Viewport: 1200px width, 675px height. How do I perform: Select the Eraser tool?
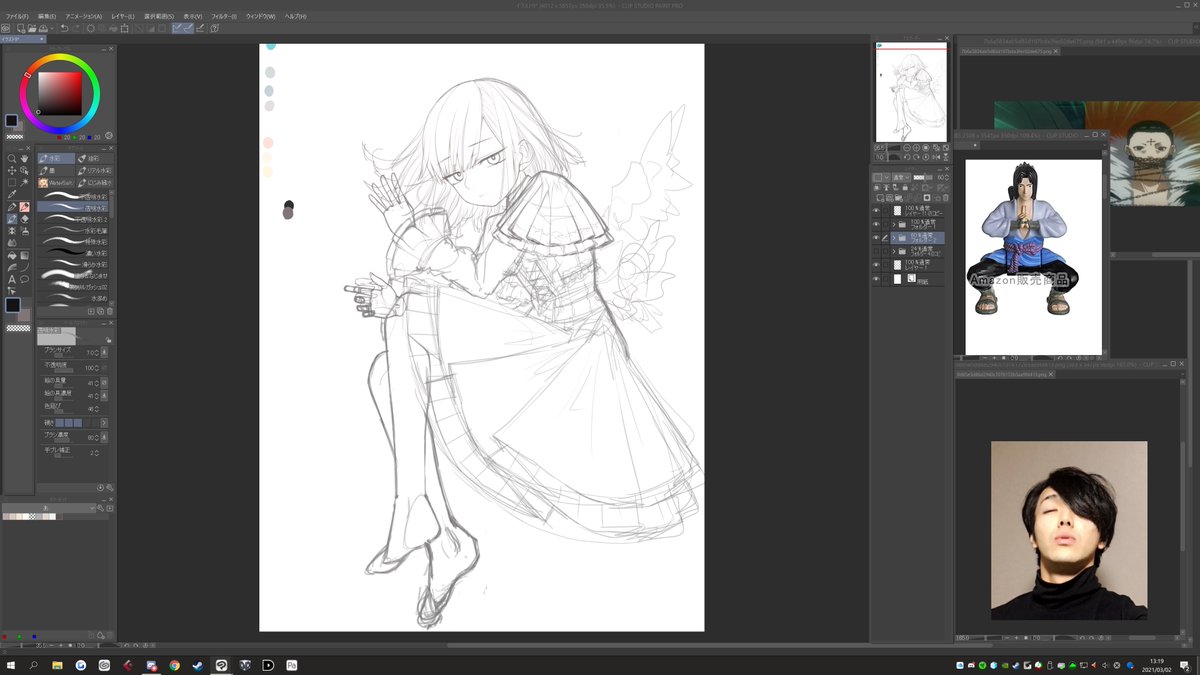(x=24, y=219)
